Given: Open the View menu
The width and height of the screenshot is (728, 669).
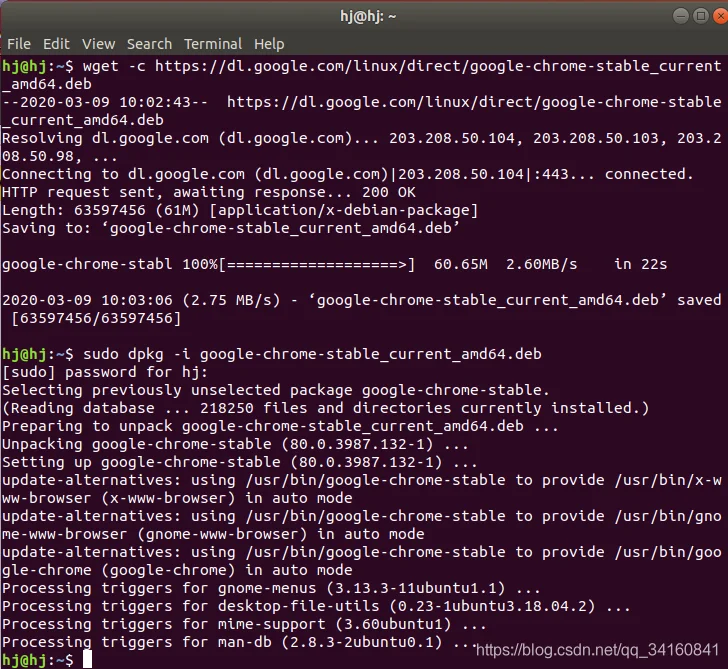Looking at the screenshot, I should [98, 44].
